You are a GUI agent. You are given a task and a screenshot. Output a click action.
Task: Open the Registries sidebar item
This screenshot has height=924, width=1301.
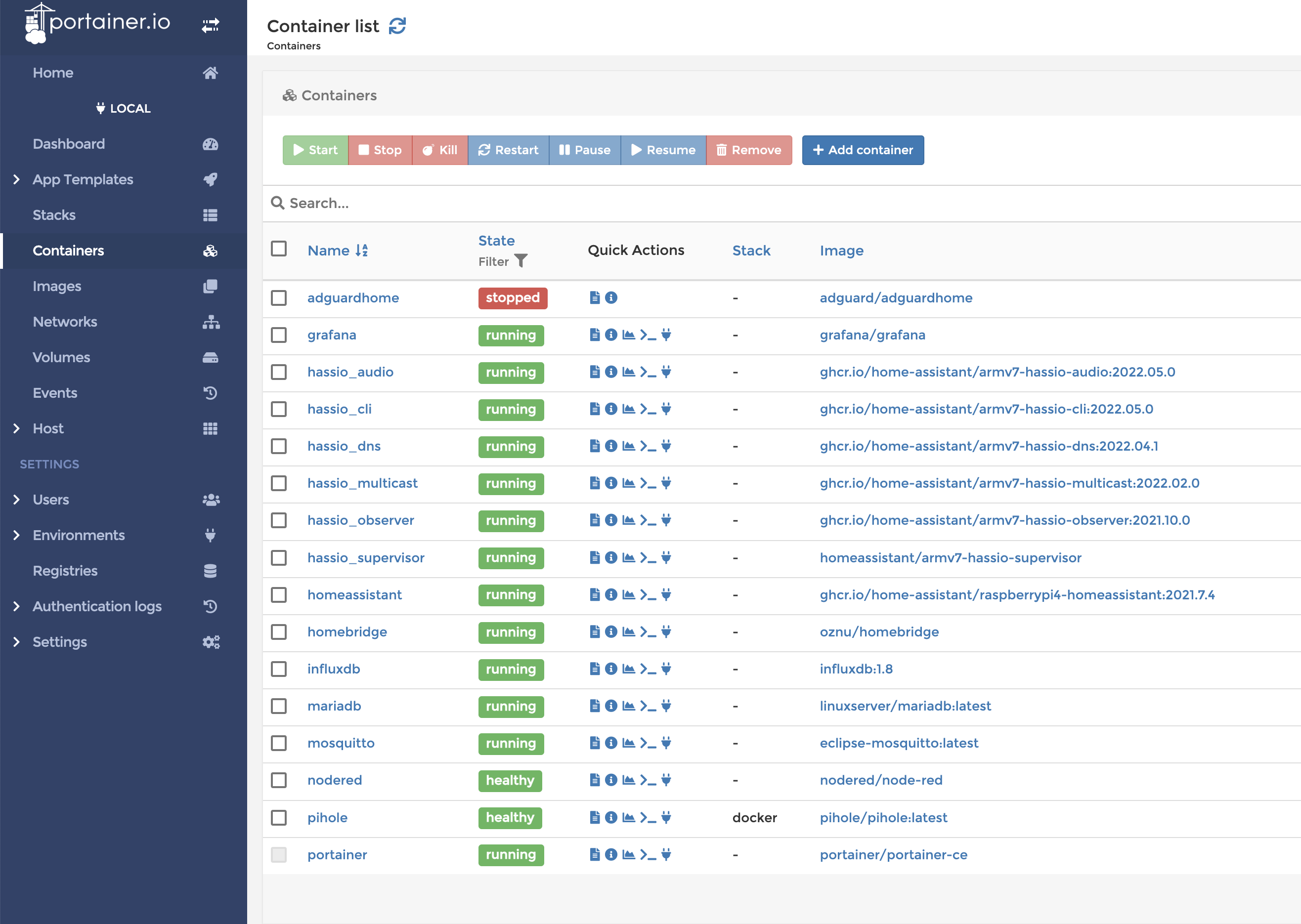pos(124,571)
